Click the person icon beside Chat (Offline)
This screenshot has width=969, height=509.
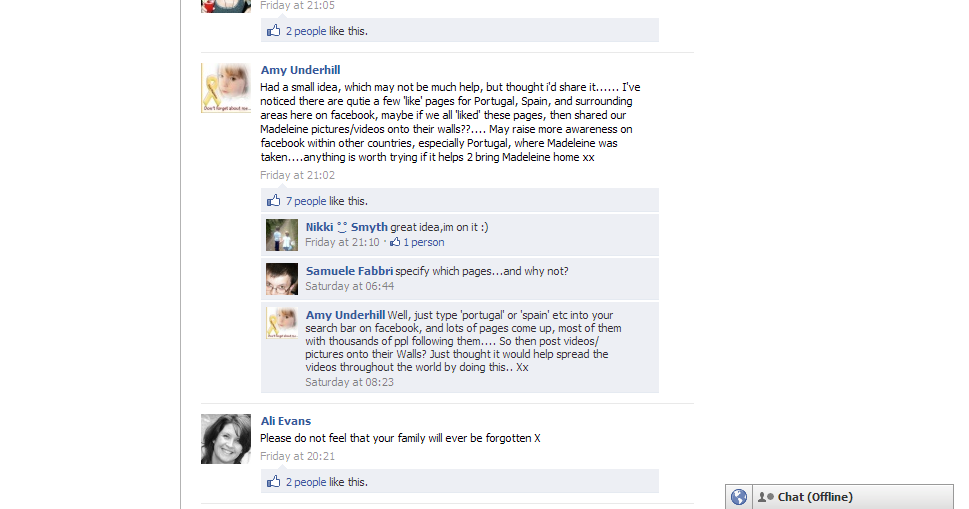point(766,497)
